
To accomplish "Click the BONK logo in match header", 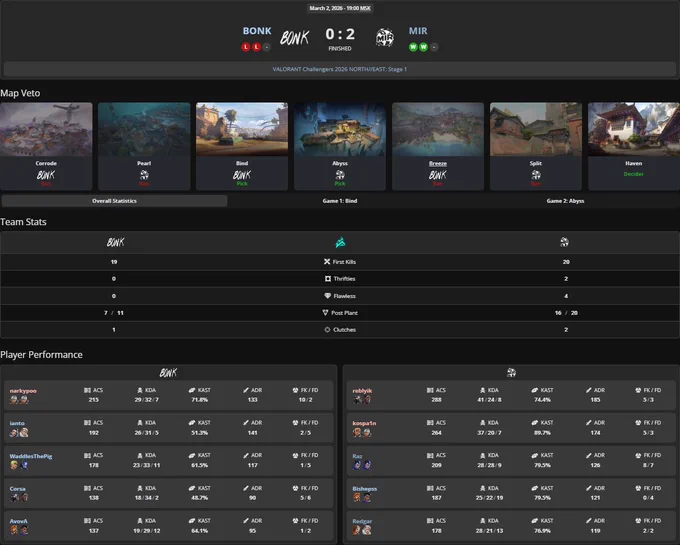I will click(x=294, y=38).
